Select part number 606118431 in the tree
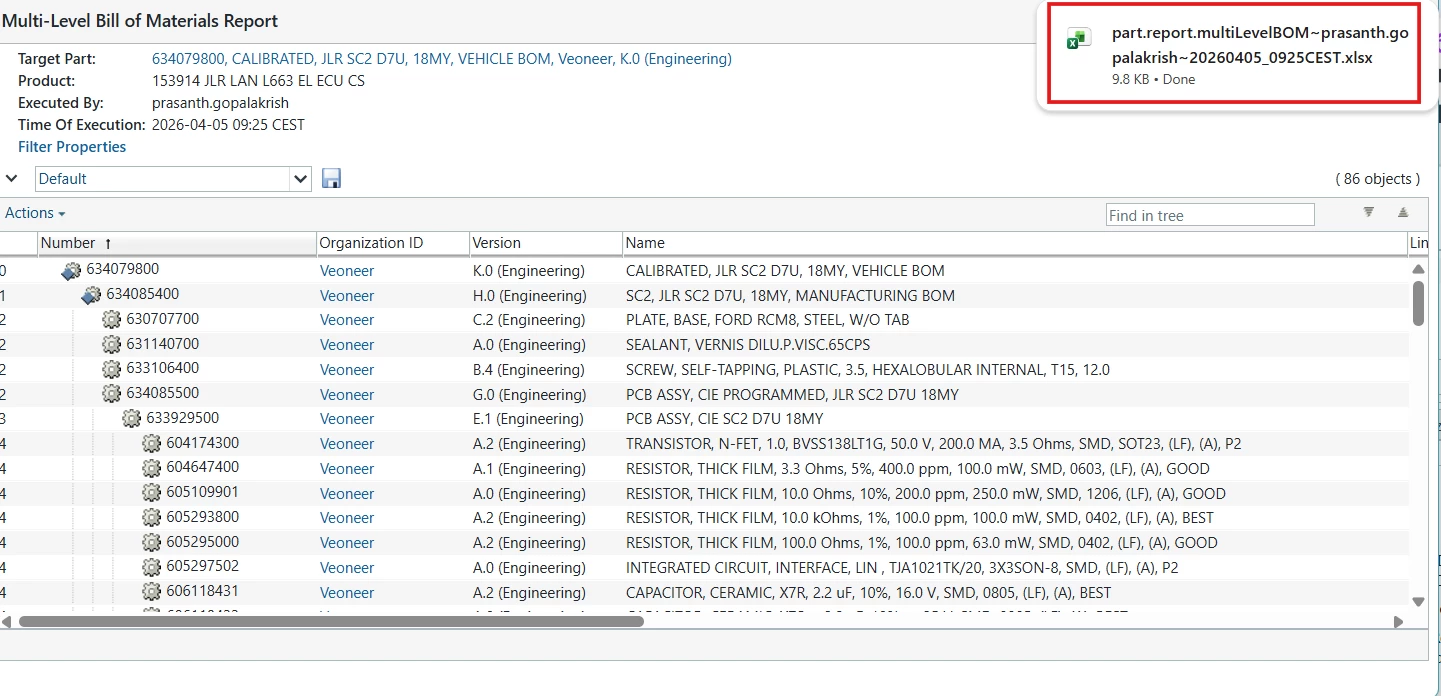The height and width of the screenshot is (696, 1441). point(203,591)
